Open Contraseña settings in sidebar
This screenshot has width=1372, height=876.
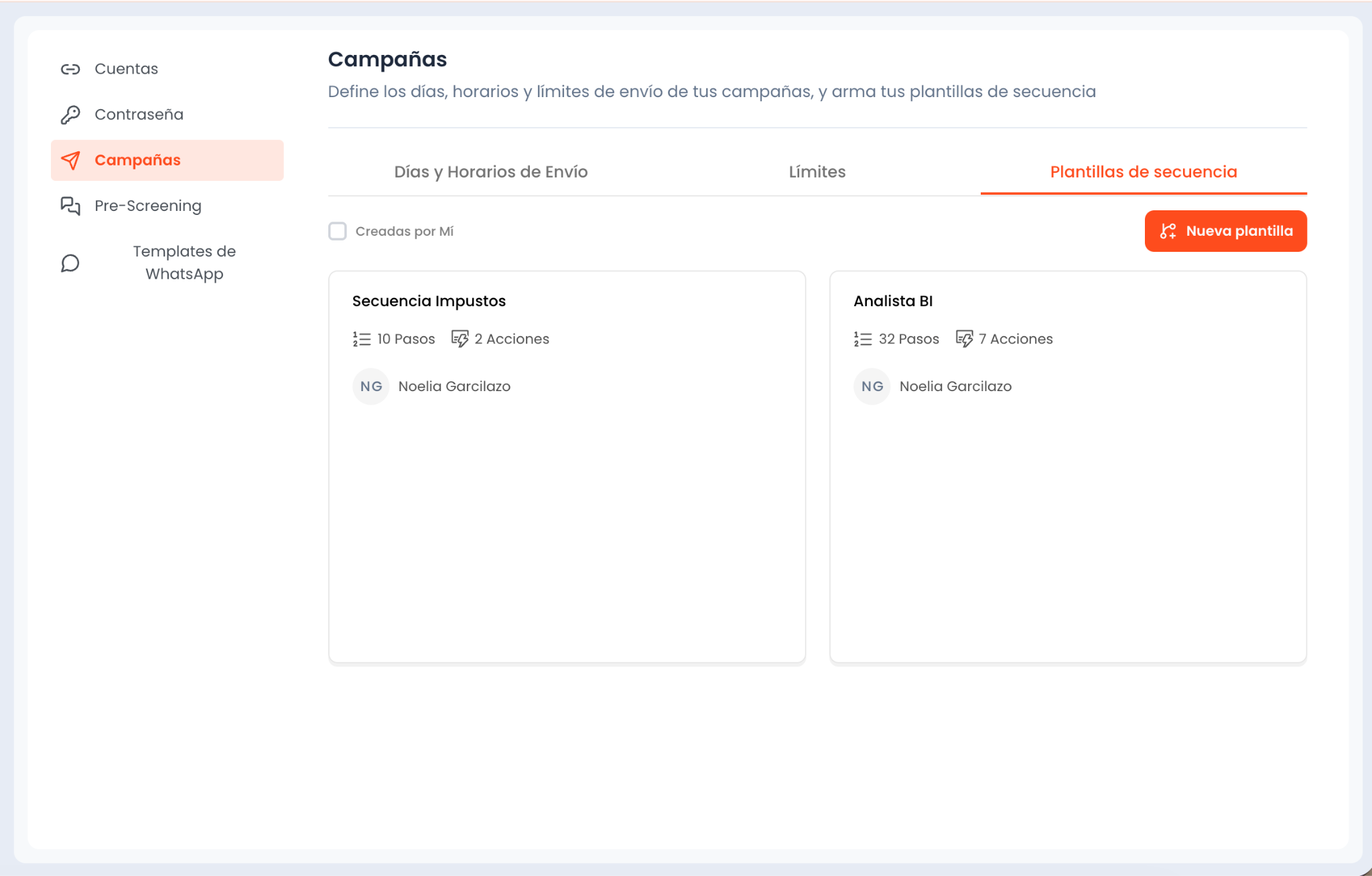pos(167,115)
